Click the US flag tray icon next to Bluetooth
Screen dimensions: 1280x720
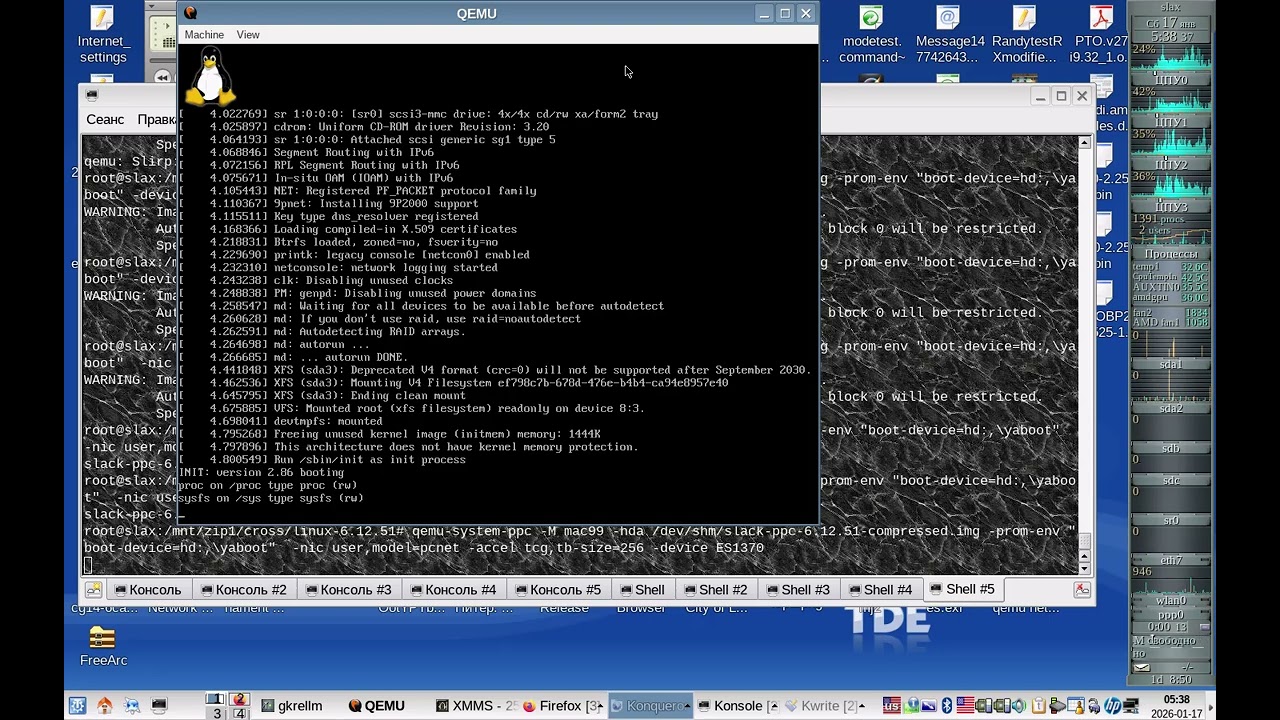click(x=966, y=706)
